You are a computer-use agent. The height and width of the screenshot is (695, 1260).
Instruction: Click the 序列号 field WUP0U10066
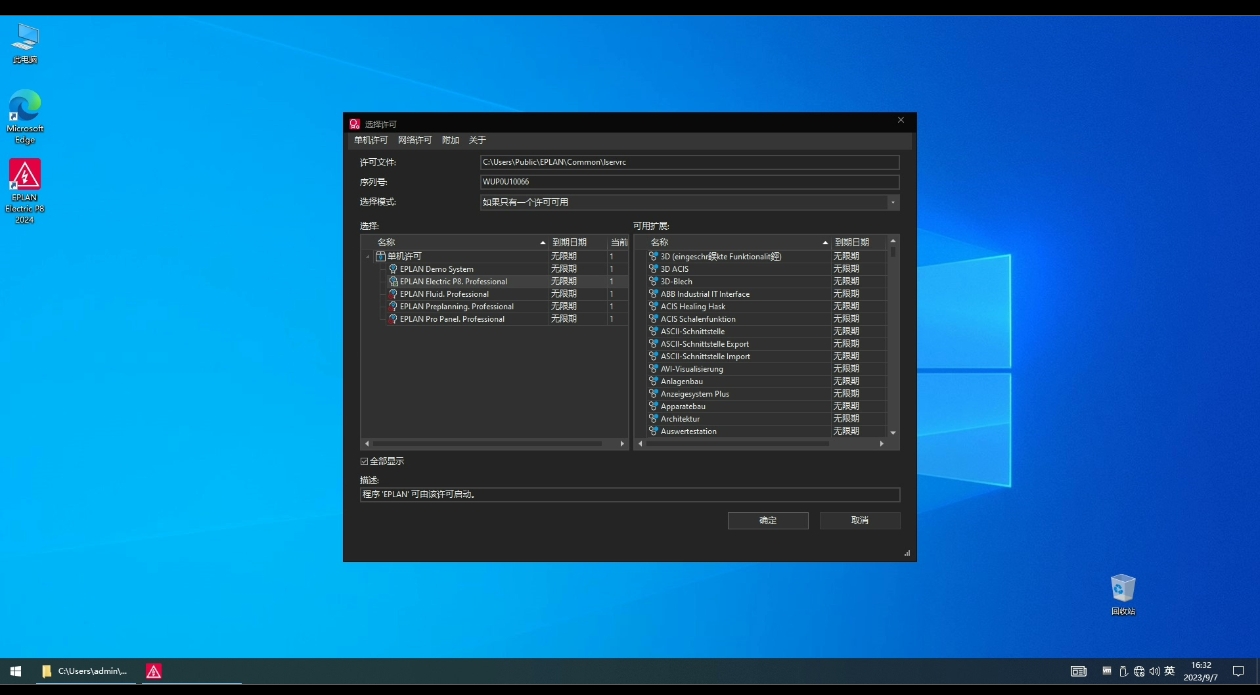(x=690, y=182)
